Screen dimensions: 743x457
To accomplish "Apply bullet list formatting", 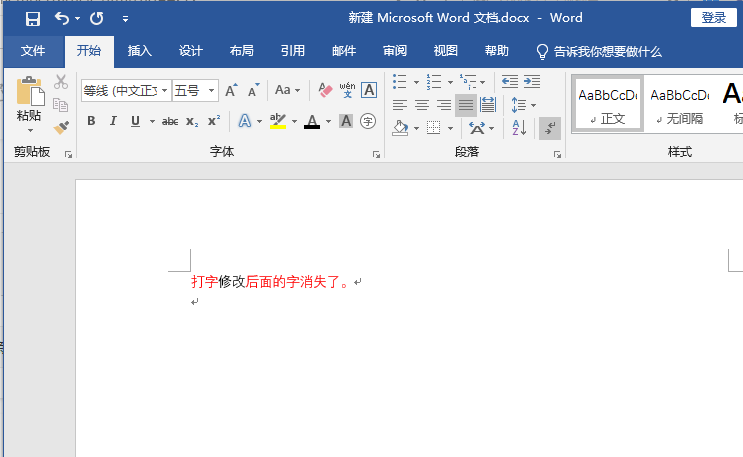I will click(x=400, y=82).
